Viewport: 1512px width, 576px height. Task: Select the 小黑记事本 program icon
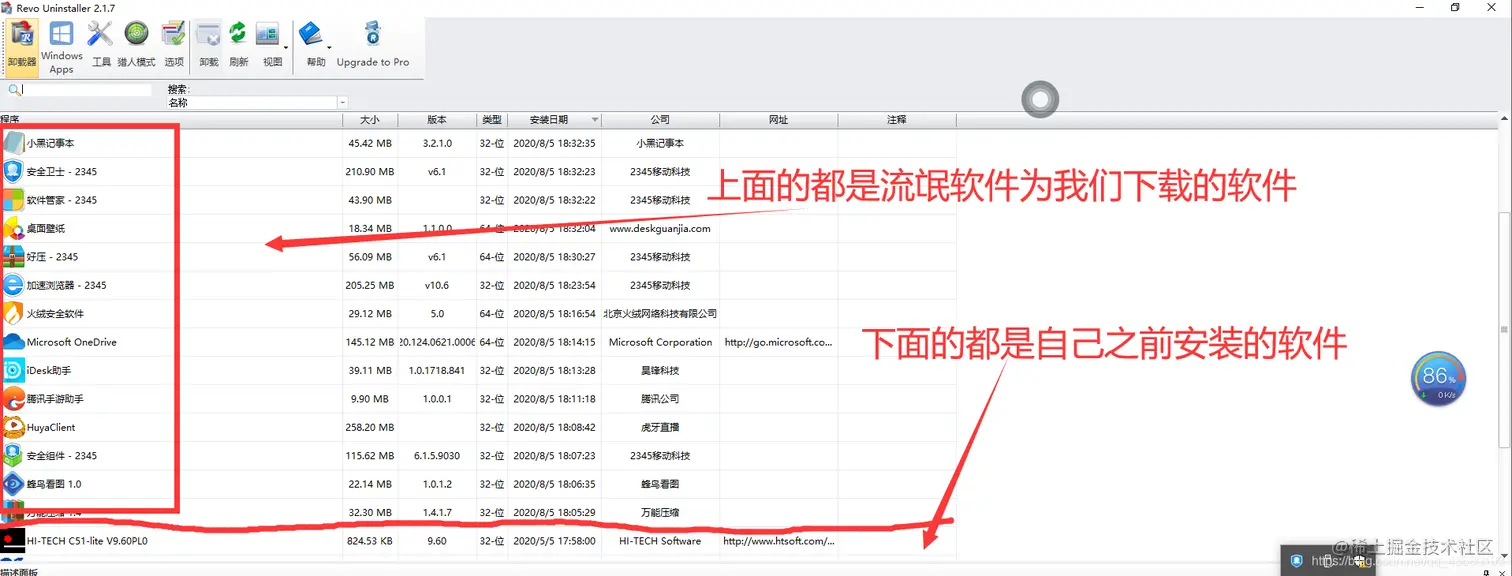13,143
